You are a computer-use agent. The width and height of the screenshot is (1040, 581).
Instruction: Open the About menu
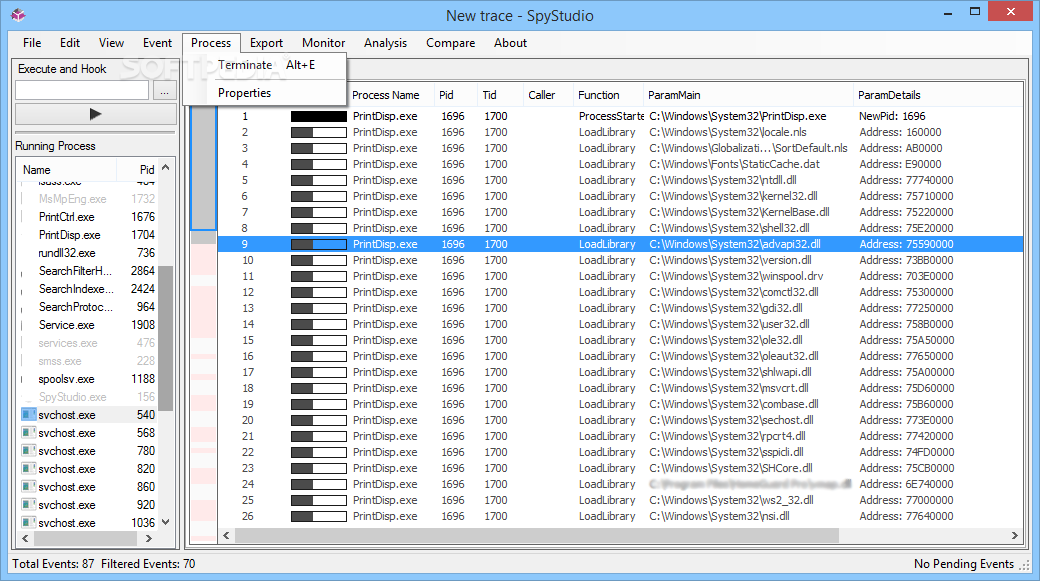point(510,42)
